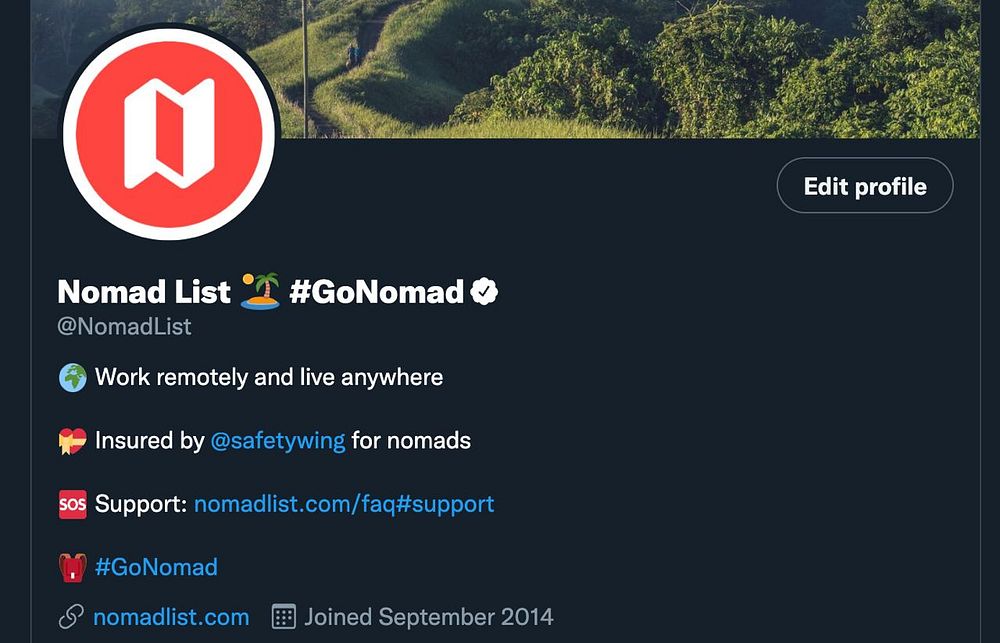
Task: Click the verified checkmark badge
Action: click(485, 292)
